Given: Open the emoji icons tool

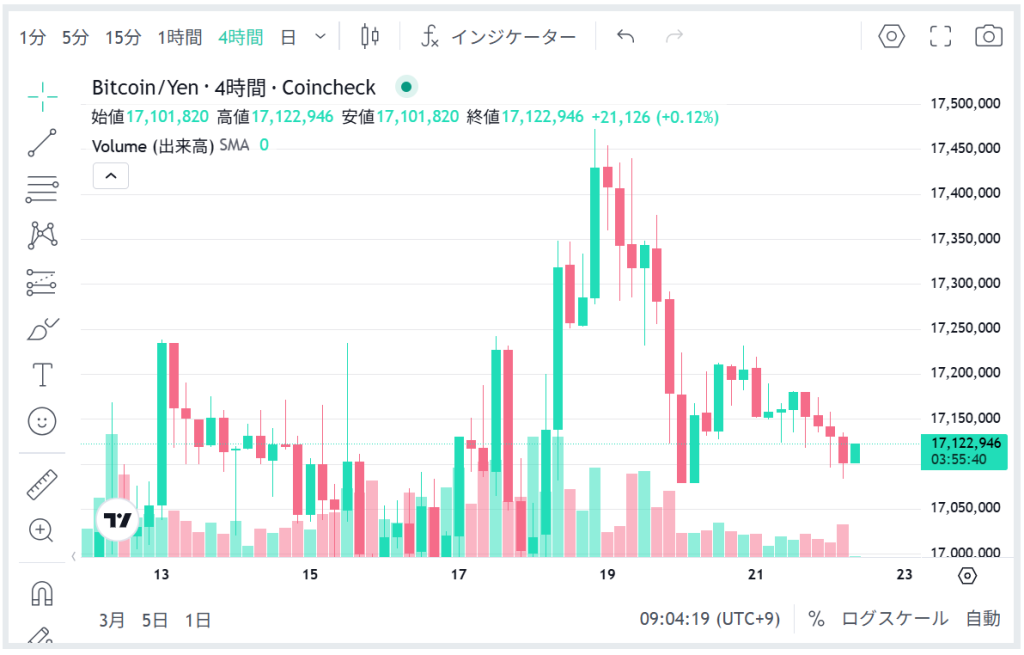Looking at the screenshot, I should click(x=42, y=421).
